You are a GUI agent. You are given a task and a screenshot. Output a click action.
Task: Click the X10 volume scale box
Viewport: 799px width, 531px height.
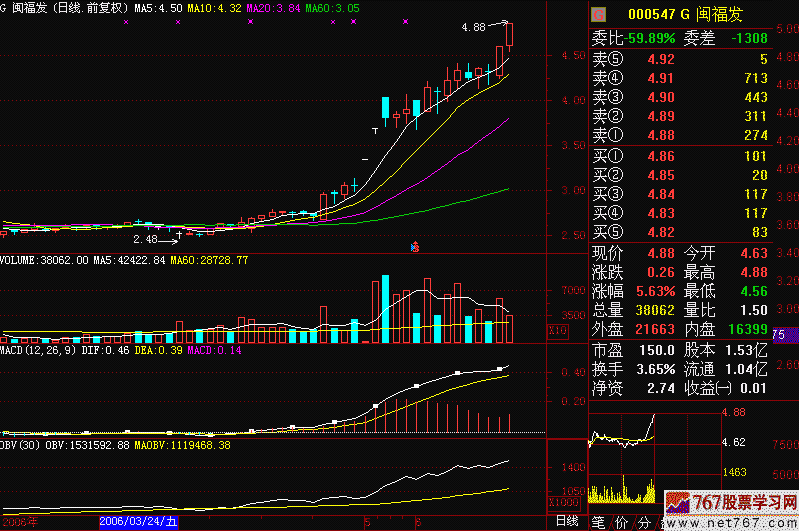tap(559, 329)
